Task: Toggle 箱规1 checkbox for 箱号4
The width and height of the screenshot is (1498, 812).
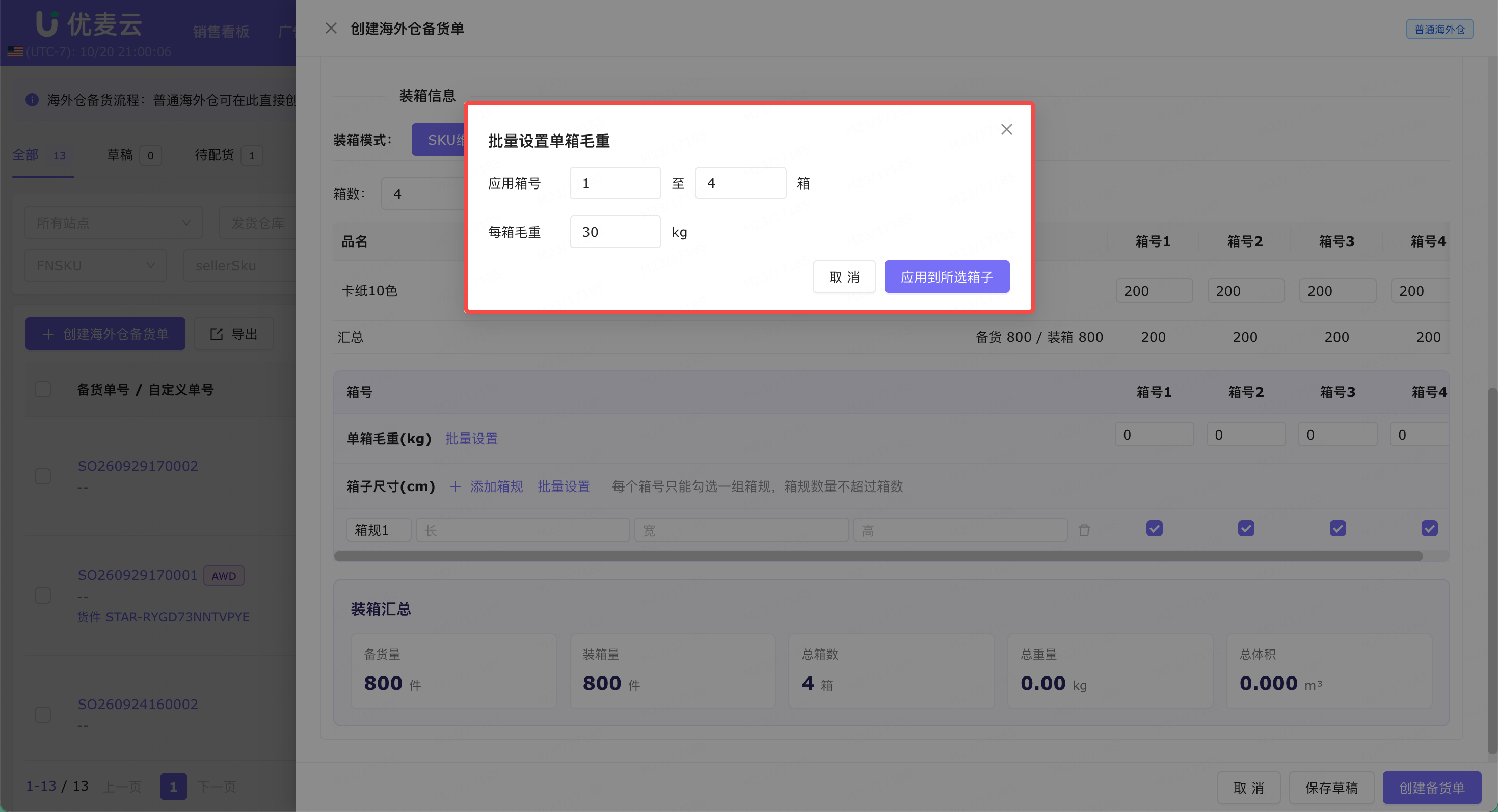Action: pos(1429,528)
